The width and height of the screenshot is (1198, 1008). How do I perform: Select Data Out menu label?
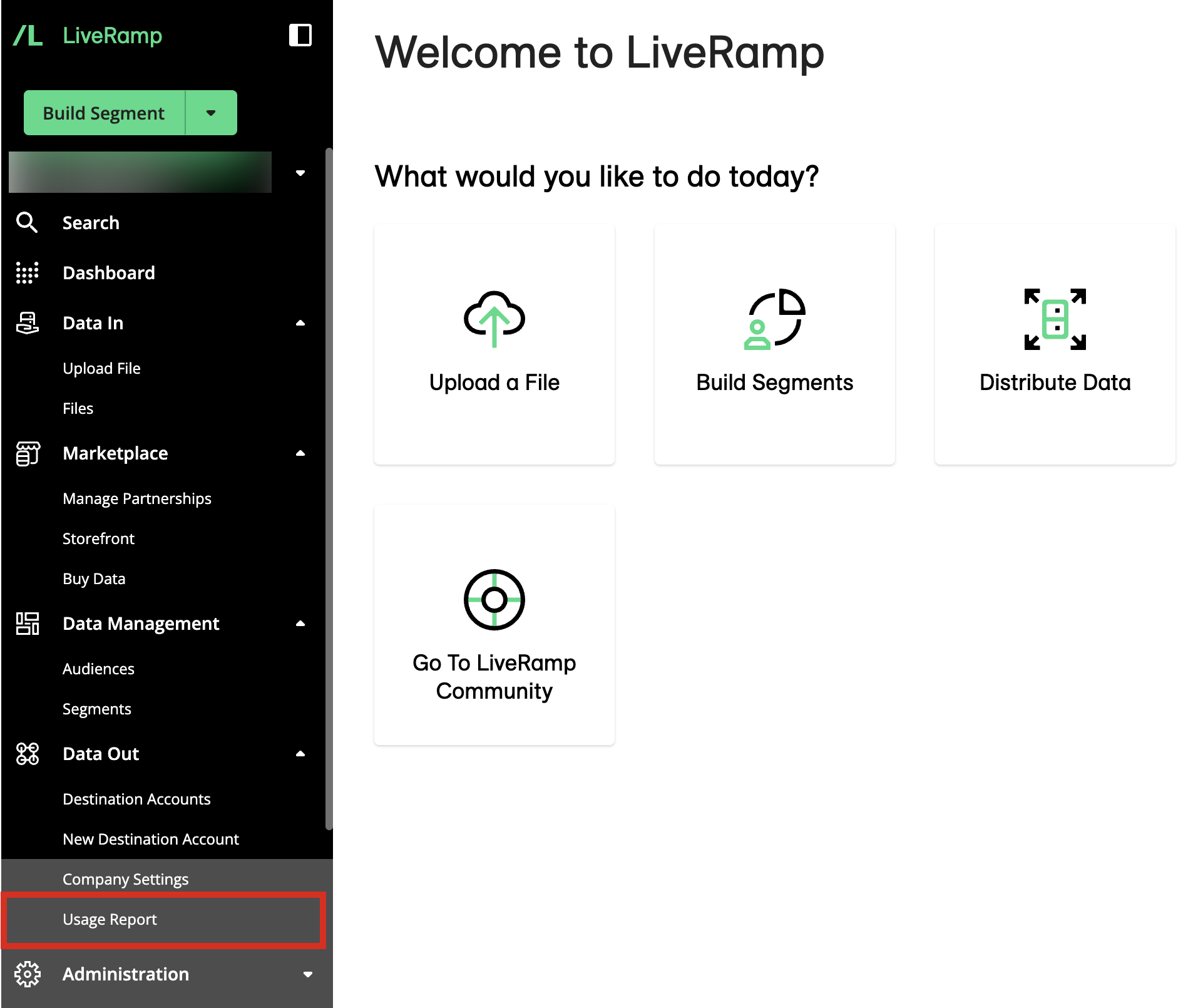coord(101,753)
